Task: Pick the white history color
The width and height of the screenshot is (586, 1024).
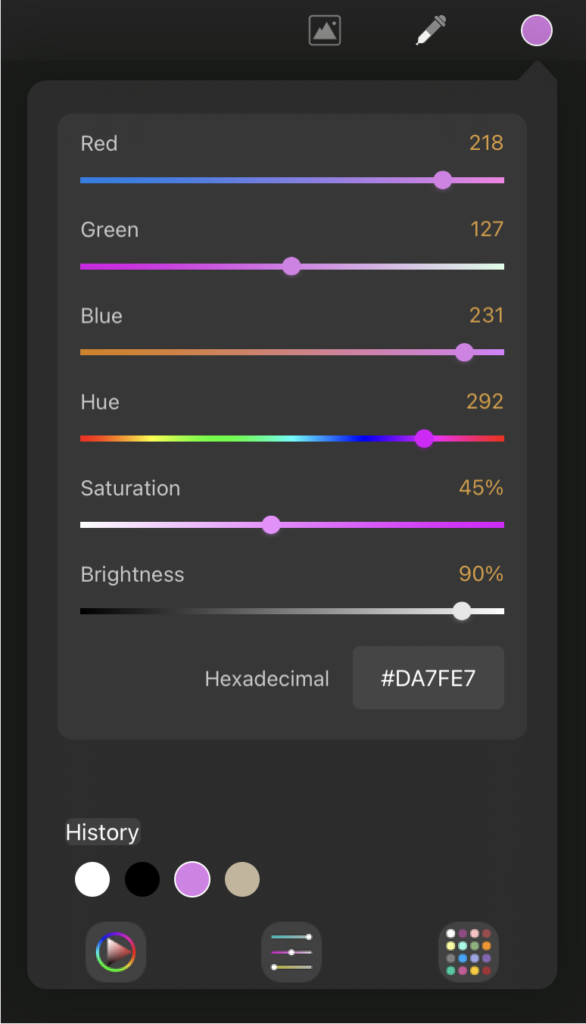Action: (92, 879)
